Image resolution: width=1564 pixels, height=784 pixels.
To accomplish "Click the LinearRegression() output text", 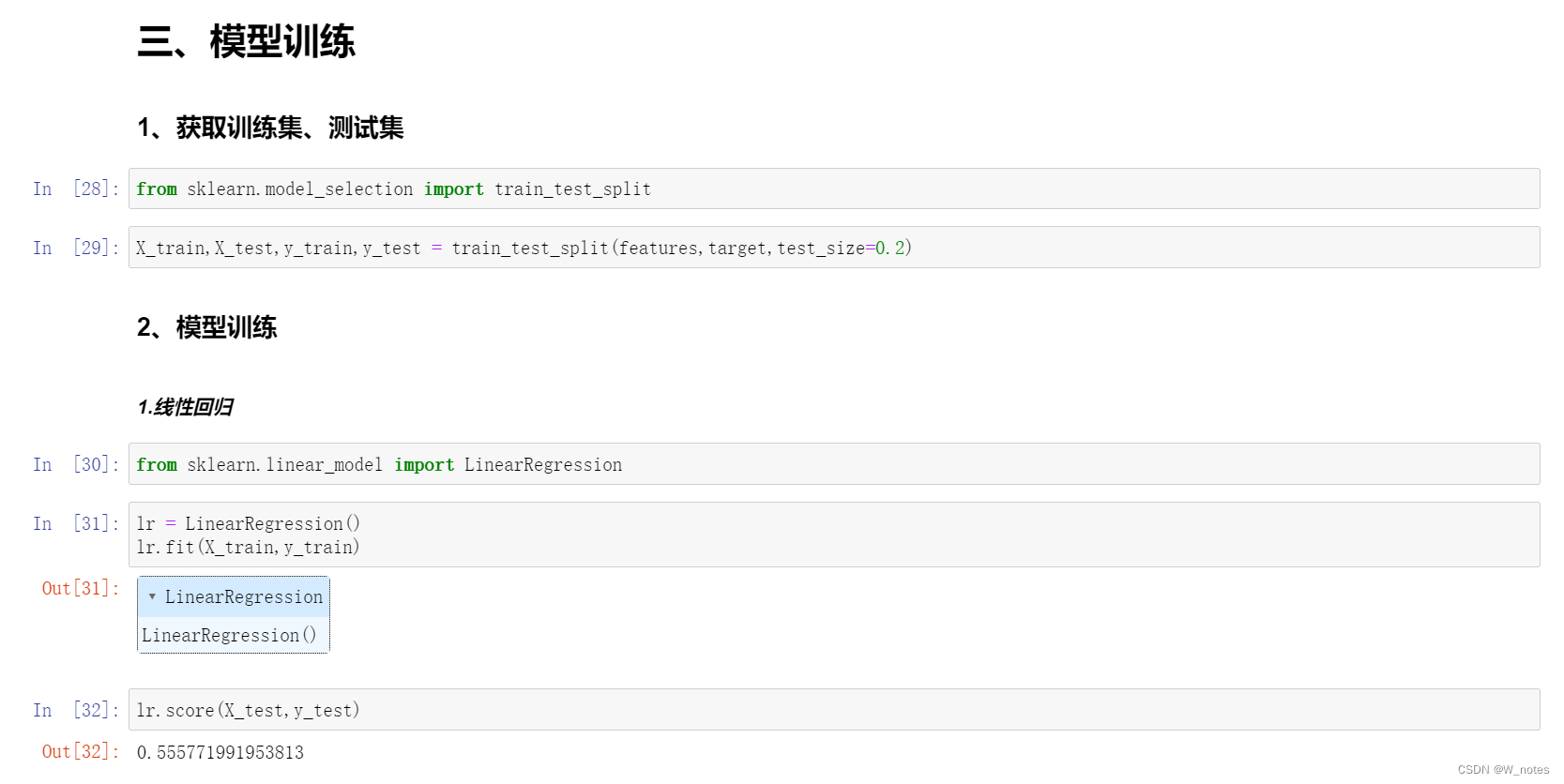I will click(x=229, y=635).
